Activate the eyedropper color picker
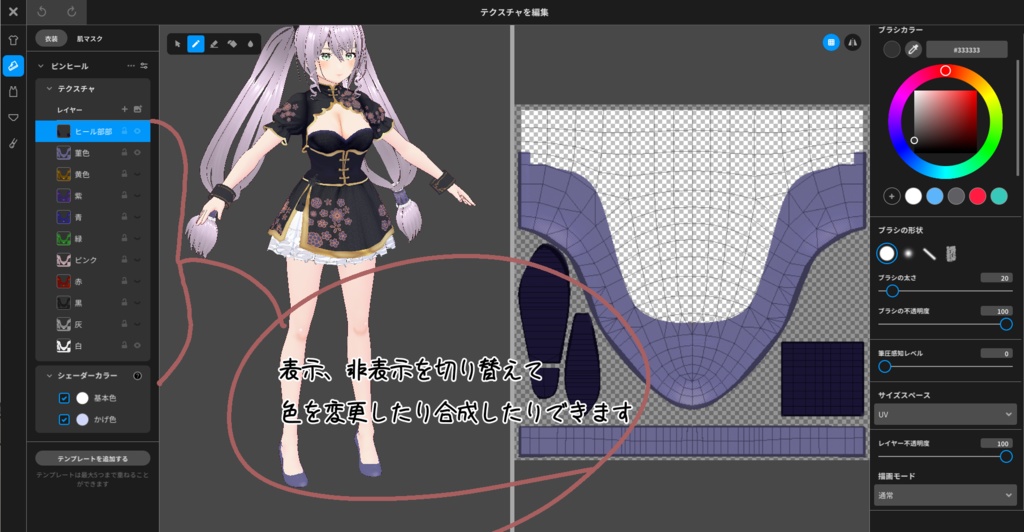Image resolution: width=1024 pixels, height=532 pixels. tap(913, 50)
